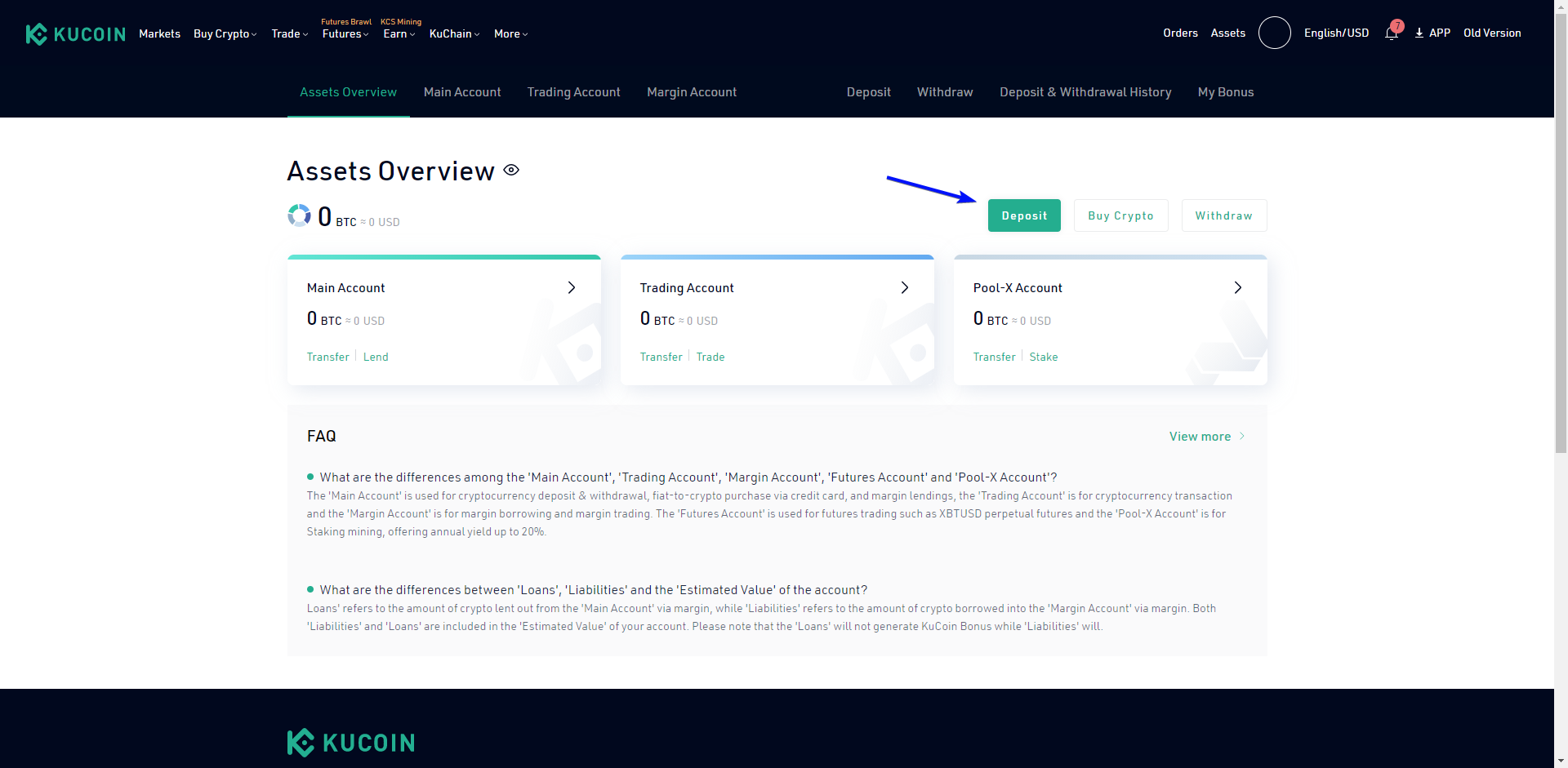Open Pool-X Account card arrow
Image resolution: width=1568 pixels, height=768 pixels.
[1237, 287]
